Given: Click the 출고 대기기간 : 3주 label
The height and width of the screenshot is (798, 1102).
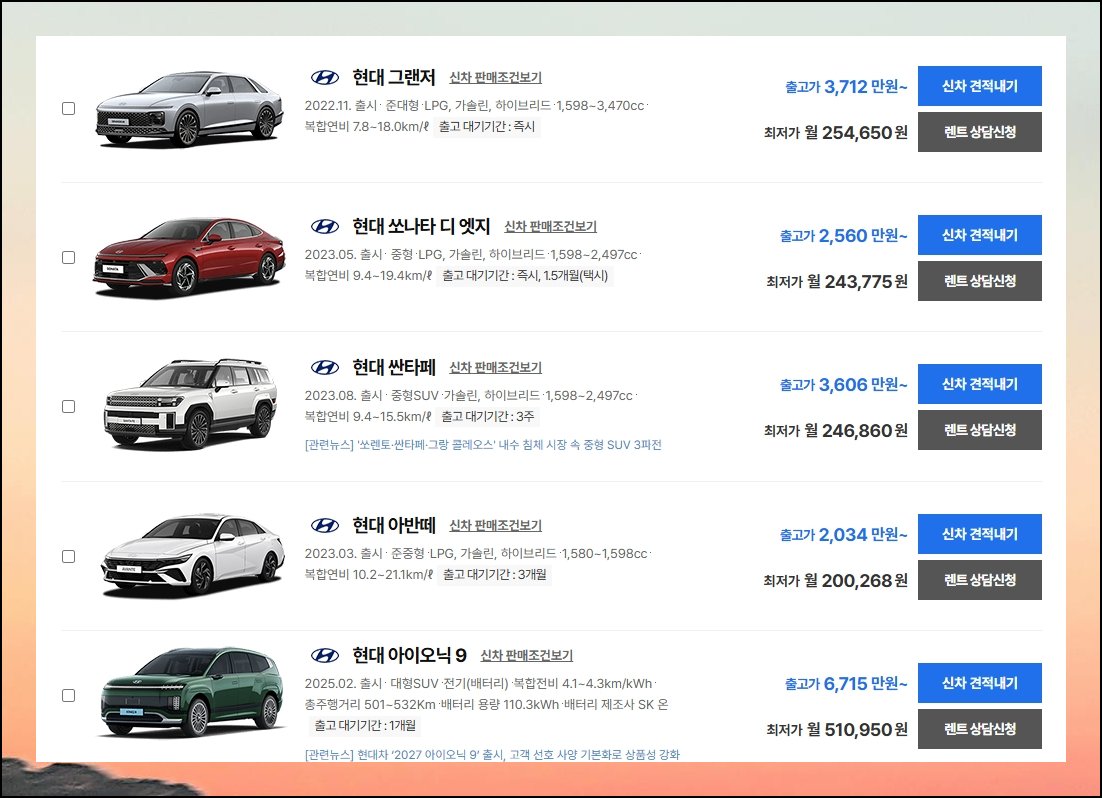Looking at the screenshot, I should [x=488, y=416].
